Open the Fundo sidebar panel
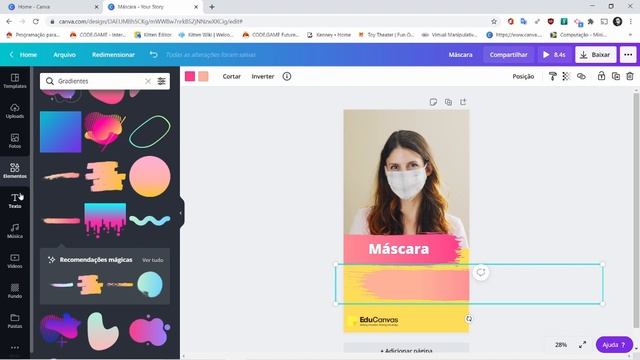 15,291
